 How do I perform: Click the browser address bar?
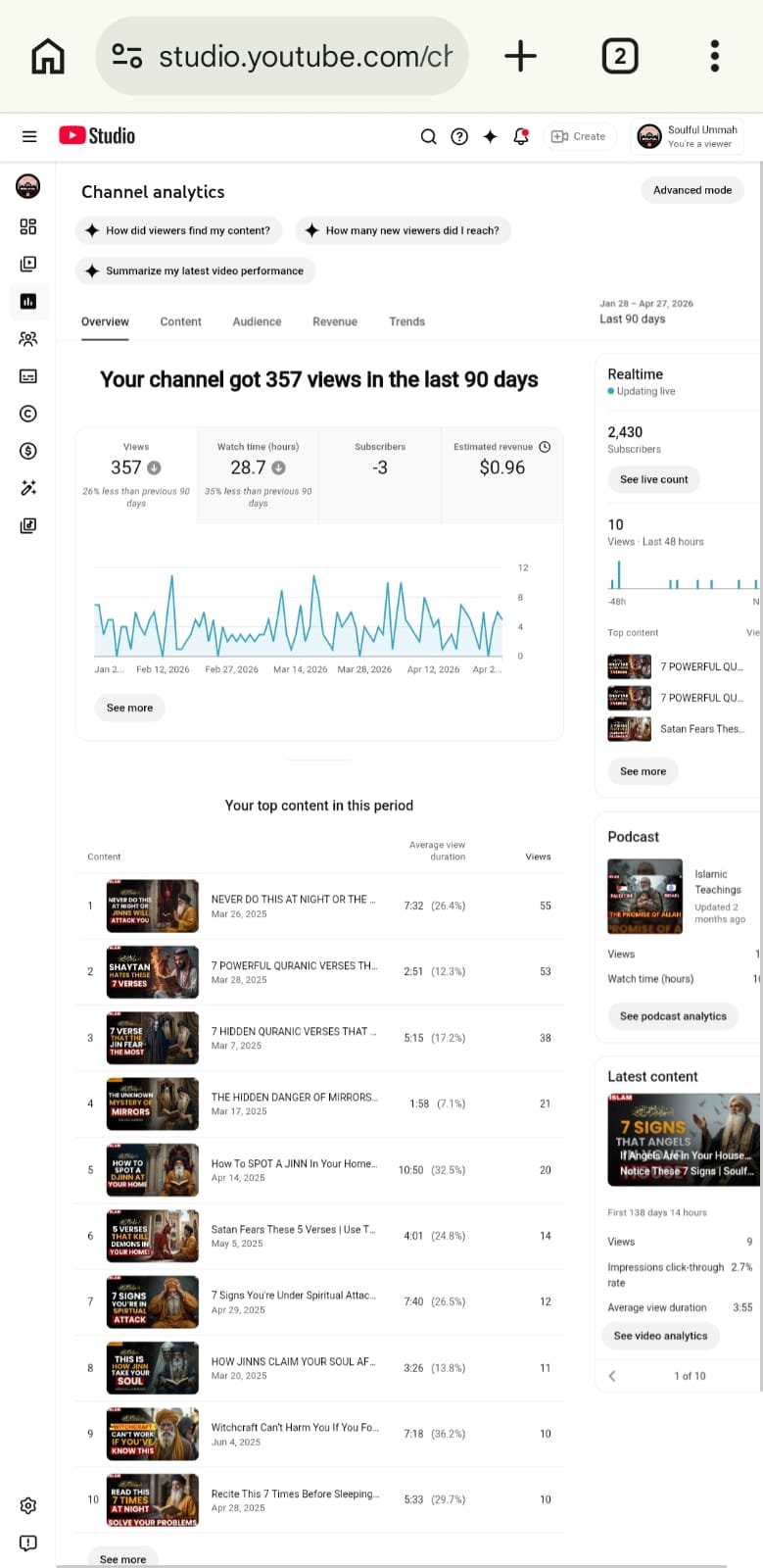click(x=282, y=56)
